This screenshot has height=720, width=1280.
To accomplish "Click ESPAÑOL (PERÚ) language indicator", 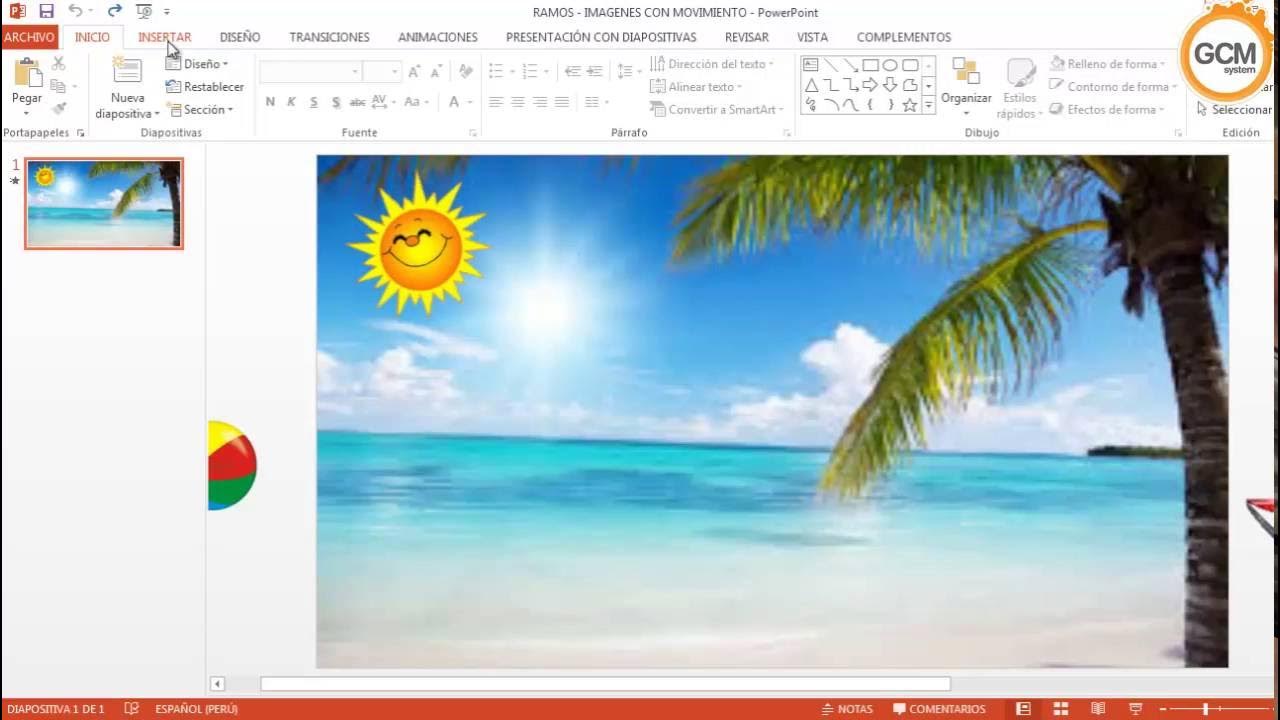I will click(196, 709).
